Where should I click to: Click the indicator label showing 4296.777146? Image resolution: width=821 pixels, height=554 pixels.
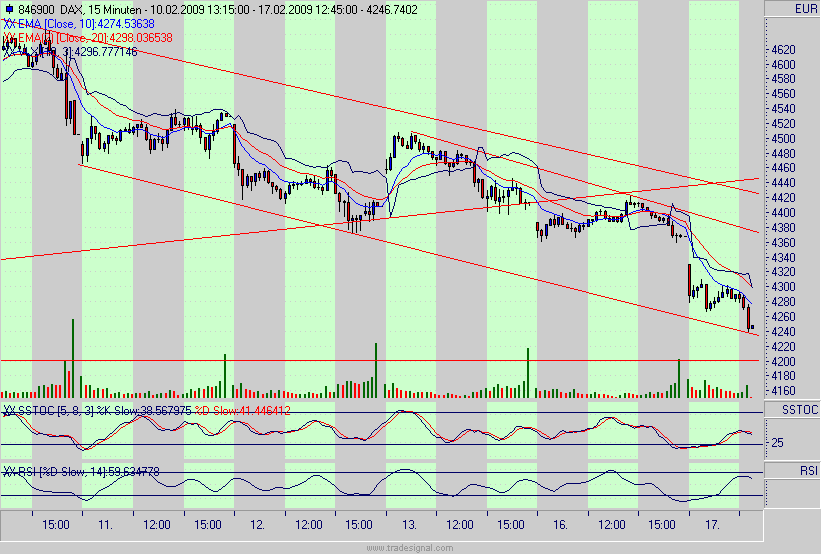click(x=70, y=52)
